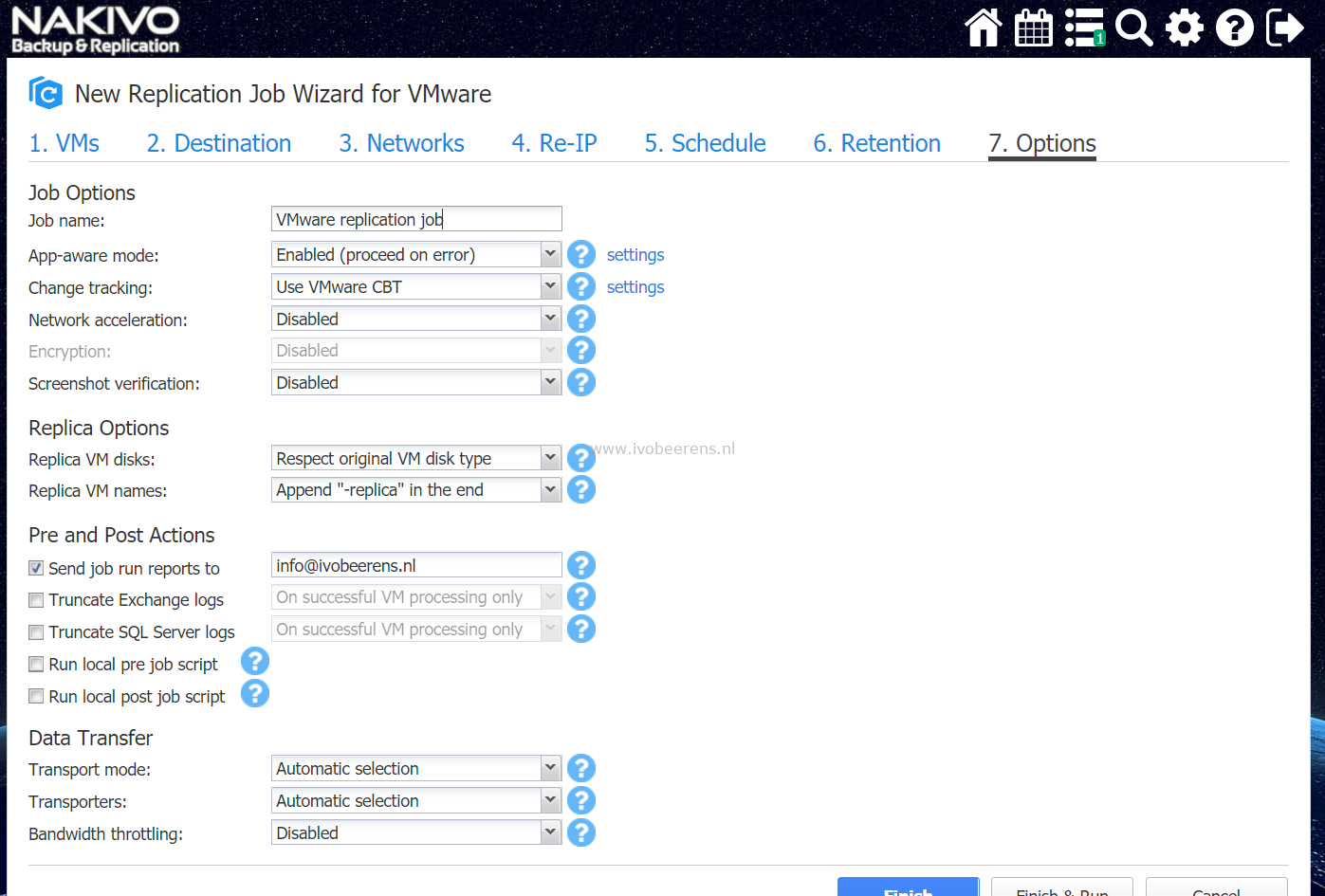
Task: Click the Cancel button
Action: (x=1217, y=887)
